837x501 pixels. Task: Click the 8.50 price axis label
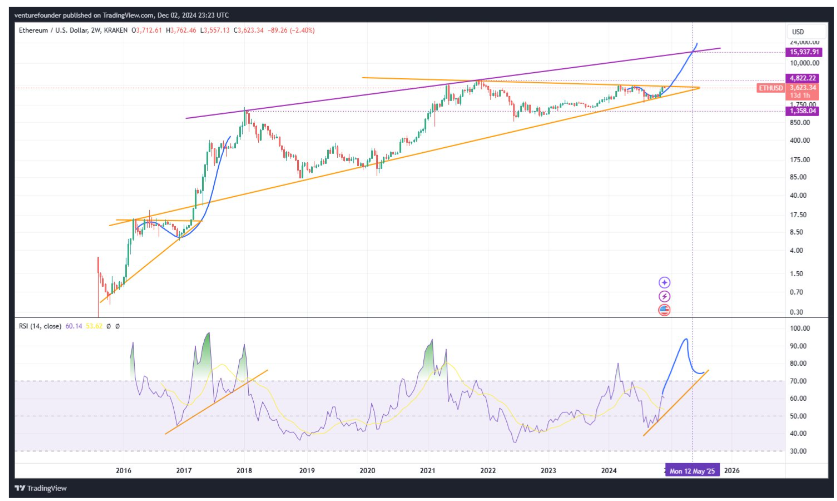coord(797,232)
